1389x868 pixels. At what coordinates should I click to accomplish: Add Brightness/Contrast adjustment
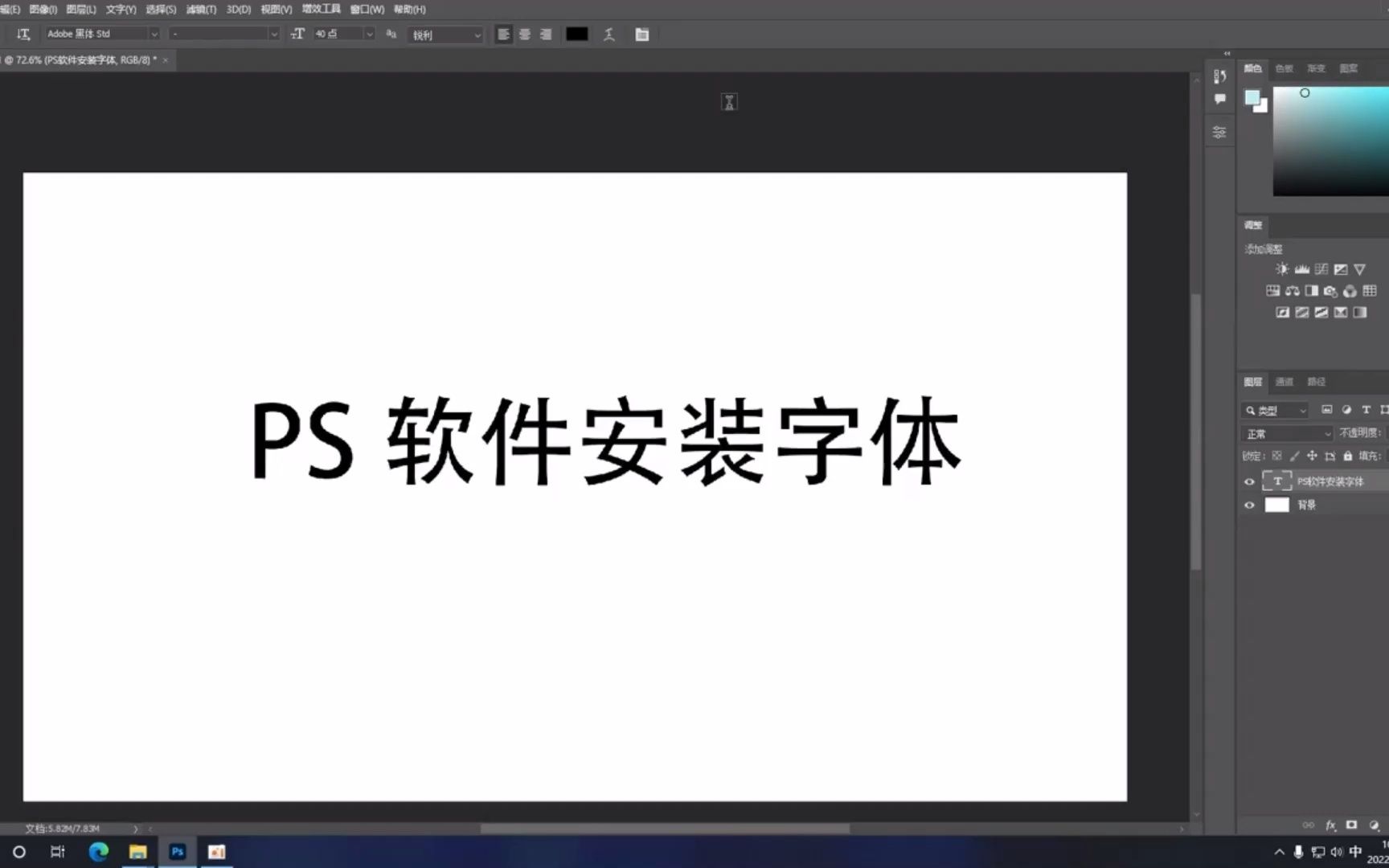(1282, 269)
